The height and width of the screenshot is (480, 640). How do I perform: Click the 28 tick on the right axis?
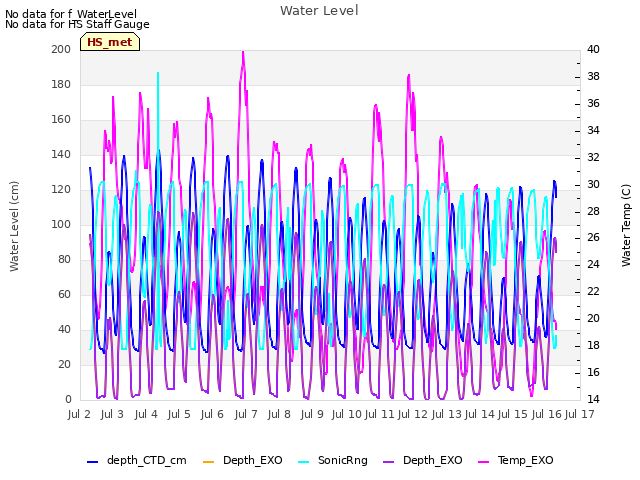[x=593, y=211]
